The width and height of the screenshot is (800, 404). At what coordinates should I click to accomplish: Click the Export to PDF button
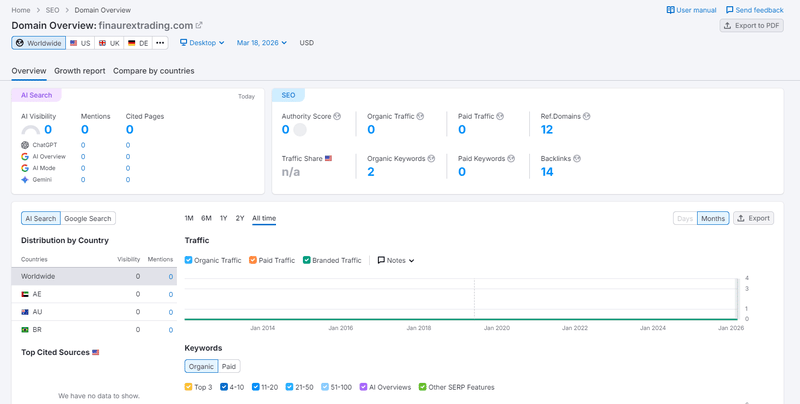coord(752,26)
